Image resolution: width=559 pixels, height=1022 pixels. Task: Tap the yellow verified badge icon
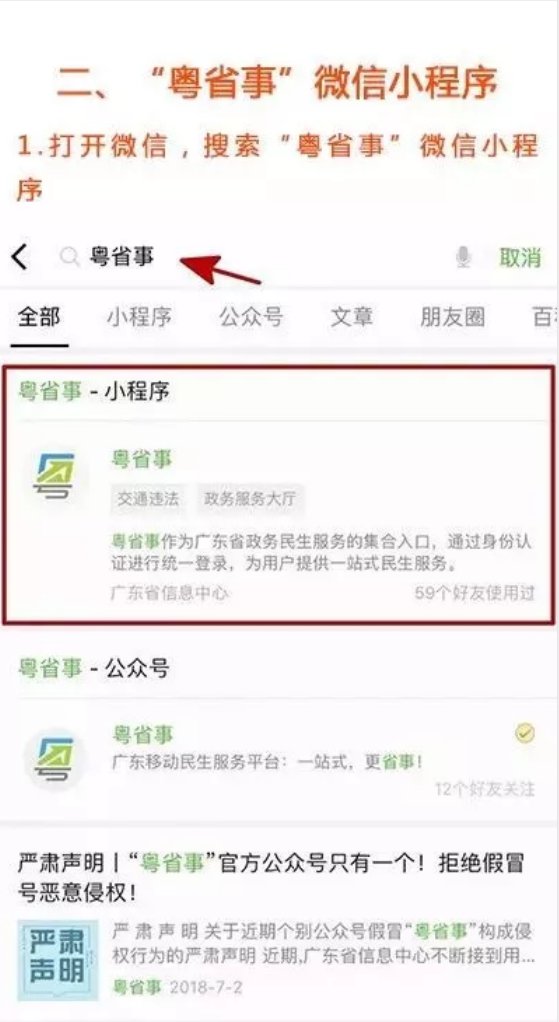524,734
